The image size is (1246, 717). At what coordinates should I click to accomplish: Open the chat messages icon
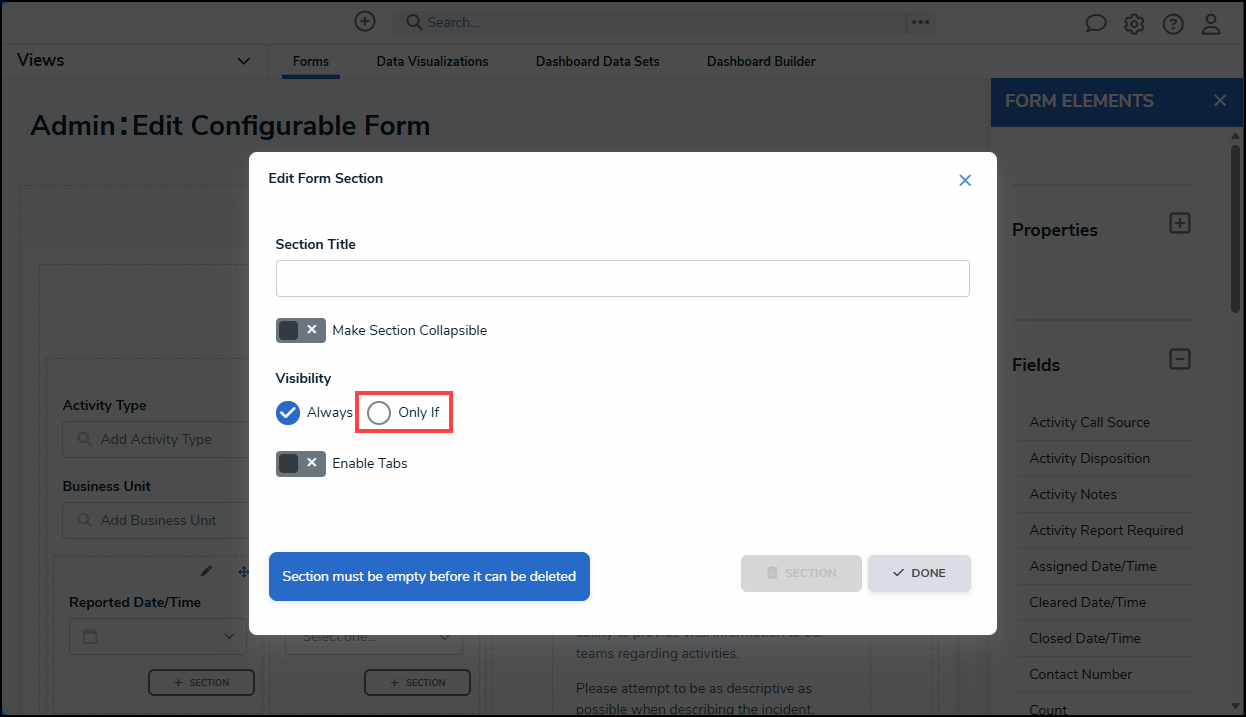pyautogui.click(x=1096, y=24)
